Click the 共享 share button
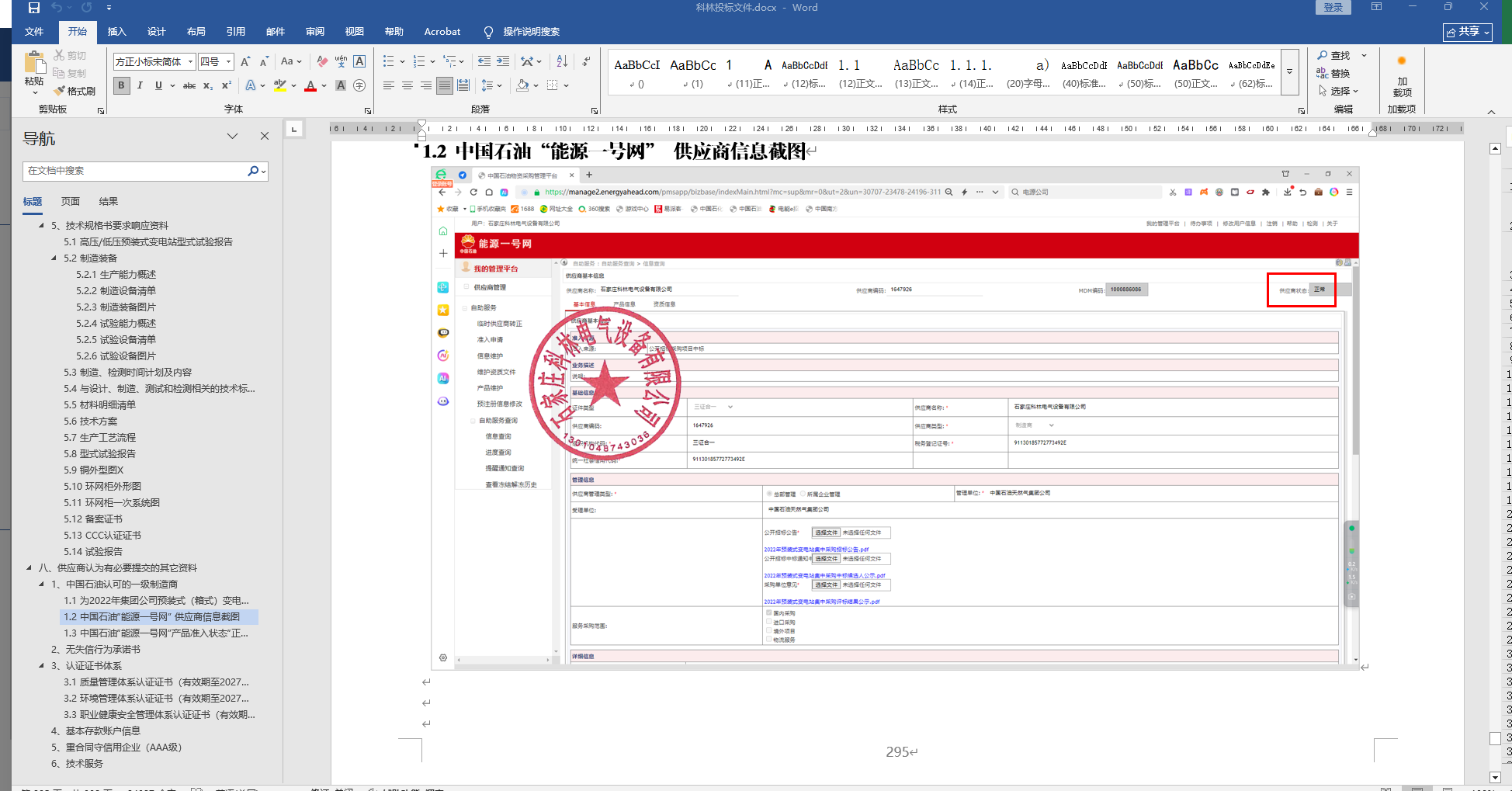This screenshot has height=791, width=1512. click(1467, 32)
